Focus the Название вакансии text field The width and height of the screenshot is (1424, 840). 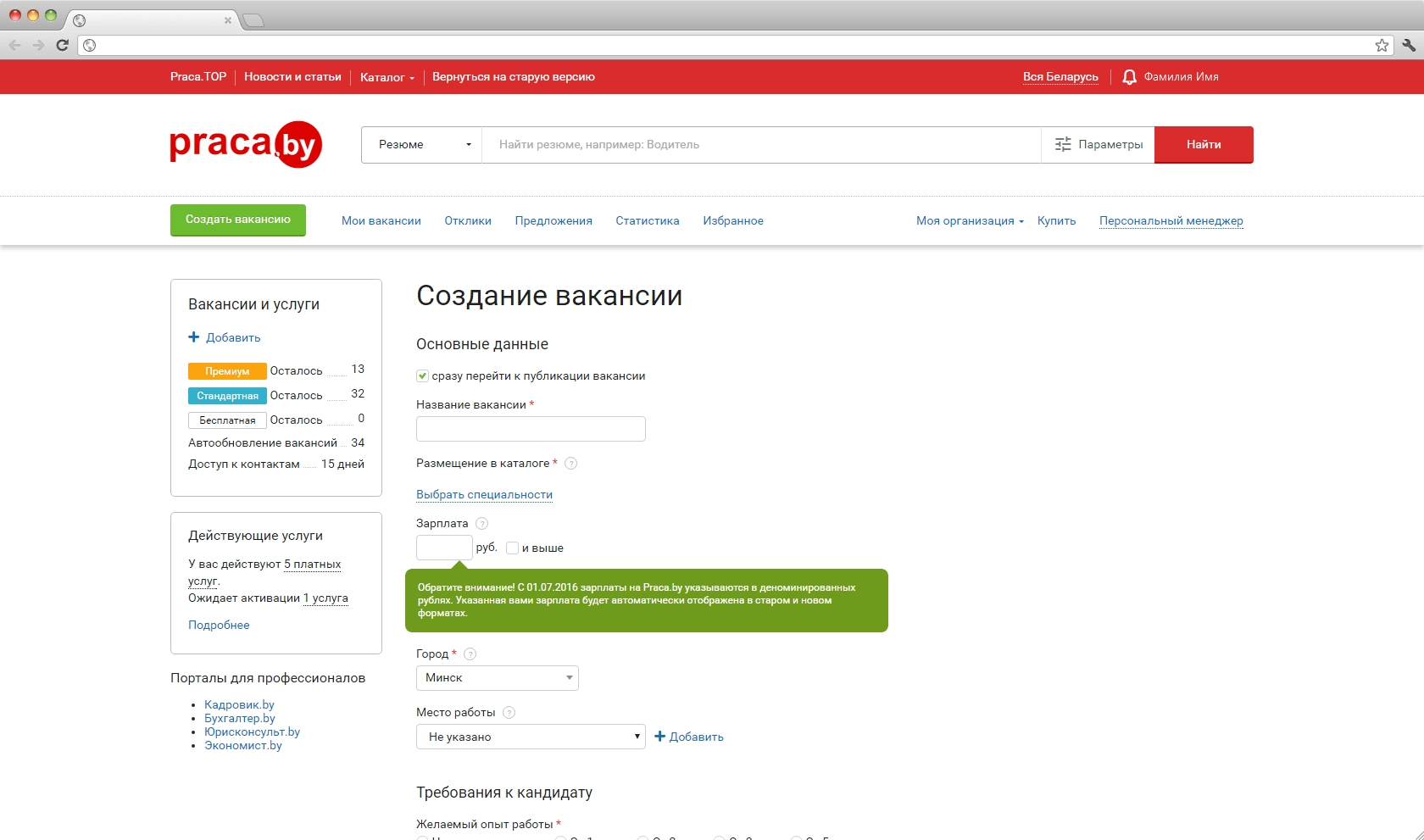(x=531, y=429)
